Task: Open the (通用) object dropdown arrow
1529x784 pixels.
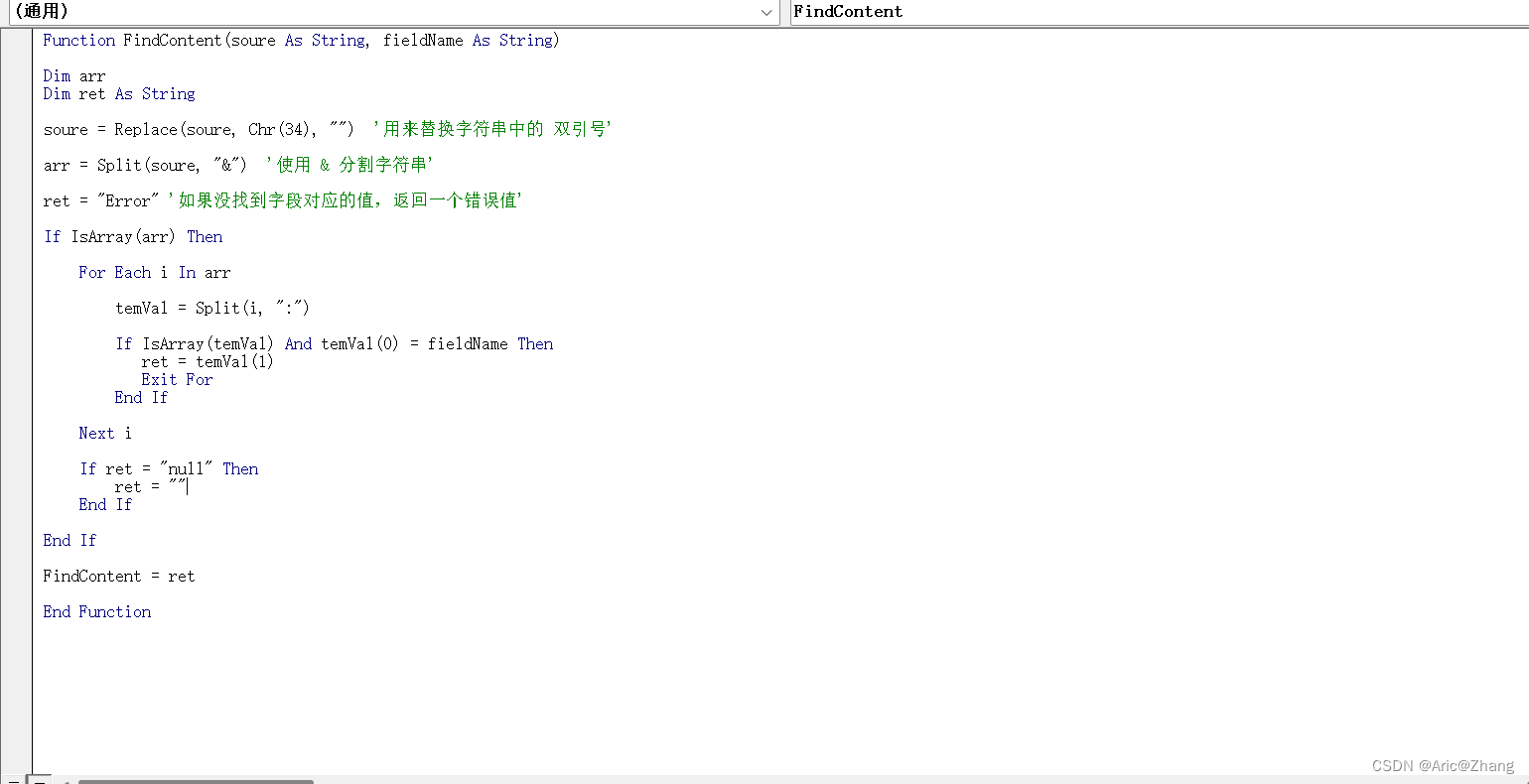Action: 766,12
